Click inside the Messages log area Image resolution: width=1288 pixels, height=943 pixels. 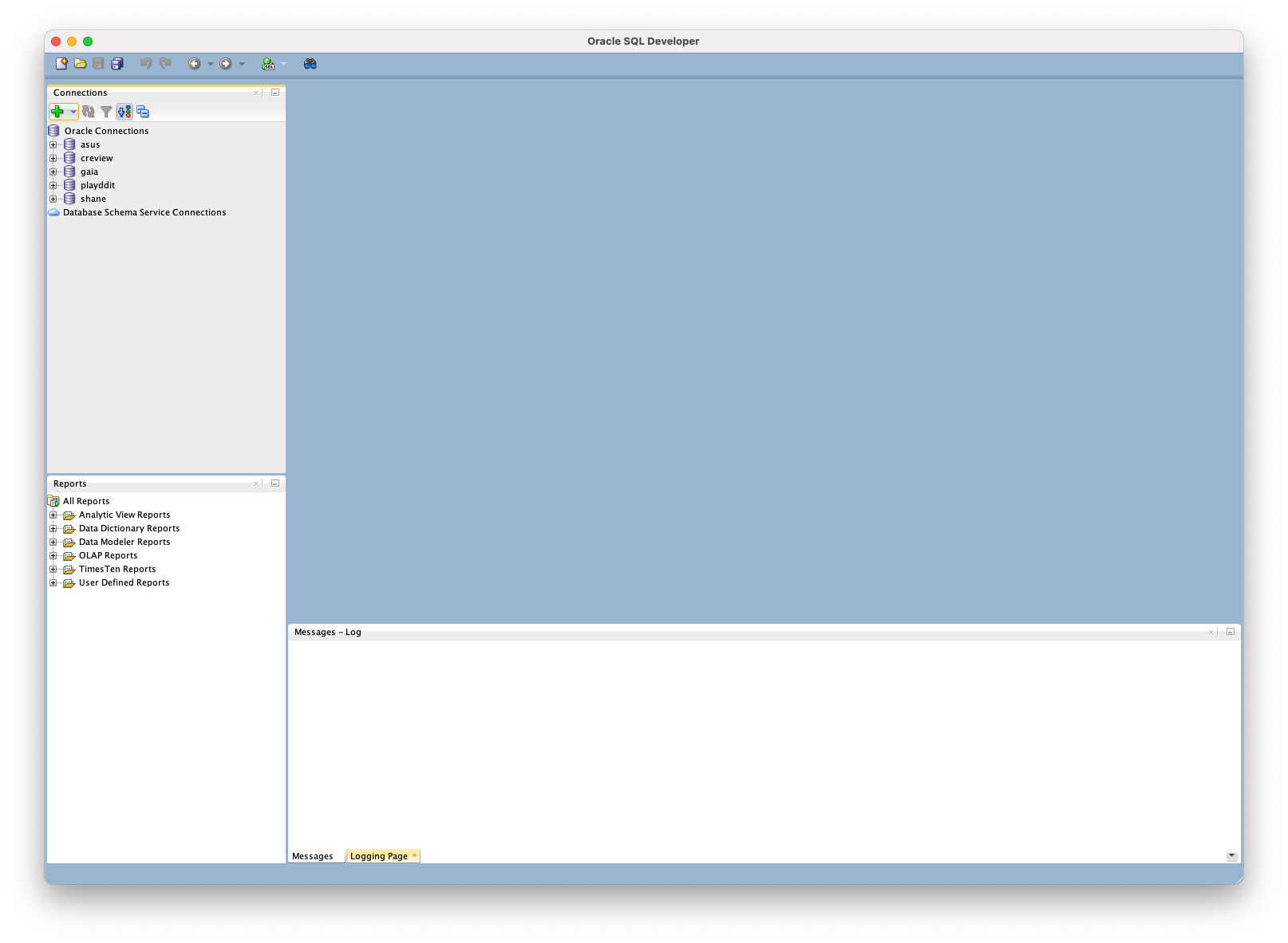[764, 744]
